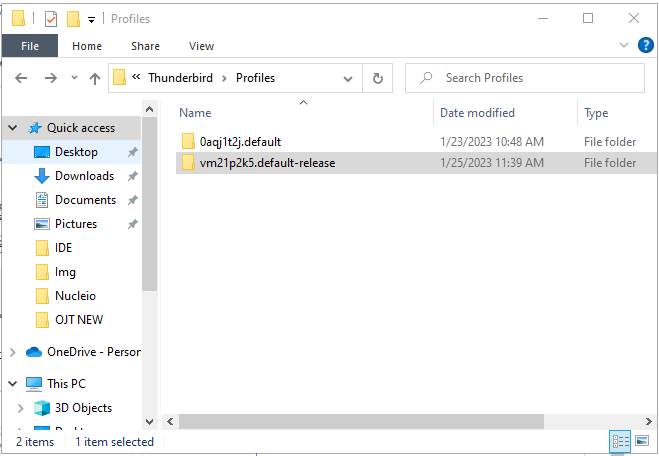
Task: Click the sort direction arrow above Name
Action: (x=303, y=103)
